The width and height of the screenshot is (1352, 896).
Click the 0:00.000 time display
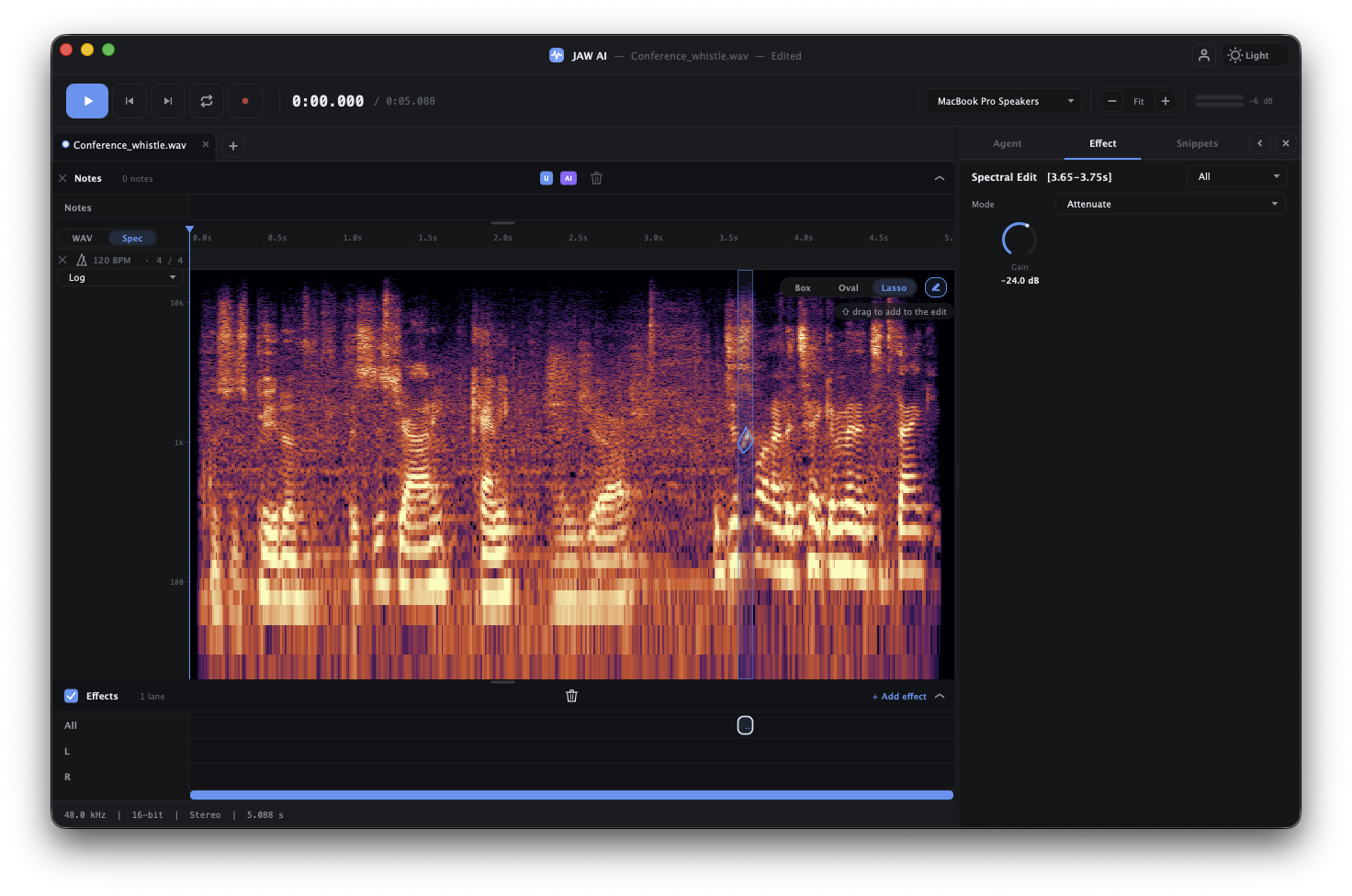click(328, 101)
